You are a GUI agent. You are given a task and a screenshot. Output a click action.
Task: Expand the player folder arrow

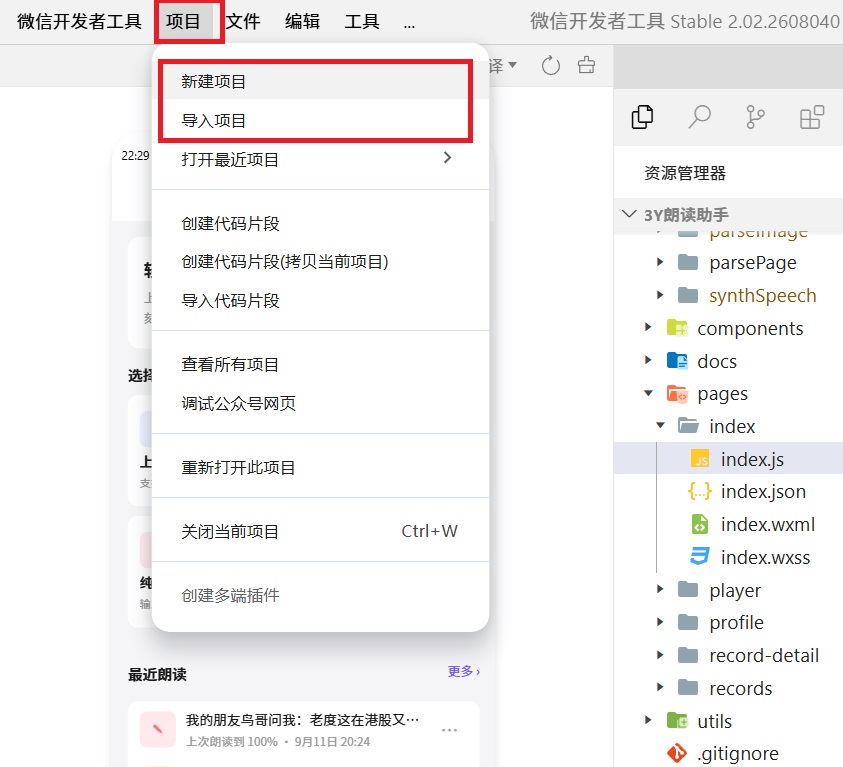pyautogui.click(x=660, y=590)
